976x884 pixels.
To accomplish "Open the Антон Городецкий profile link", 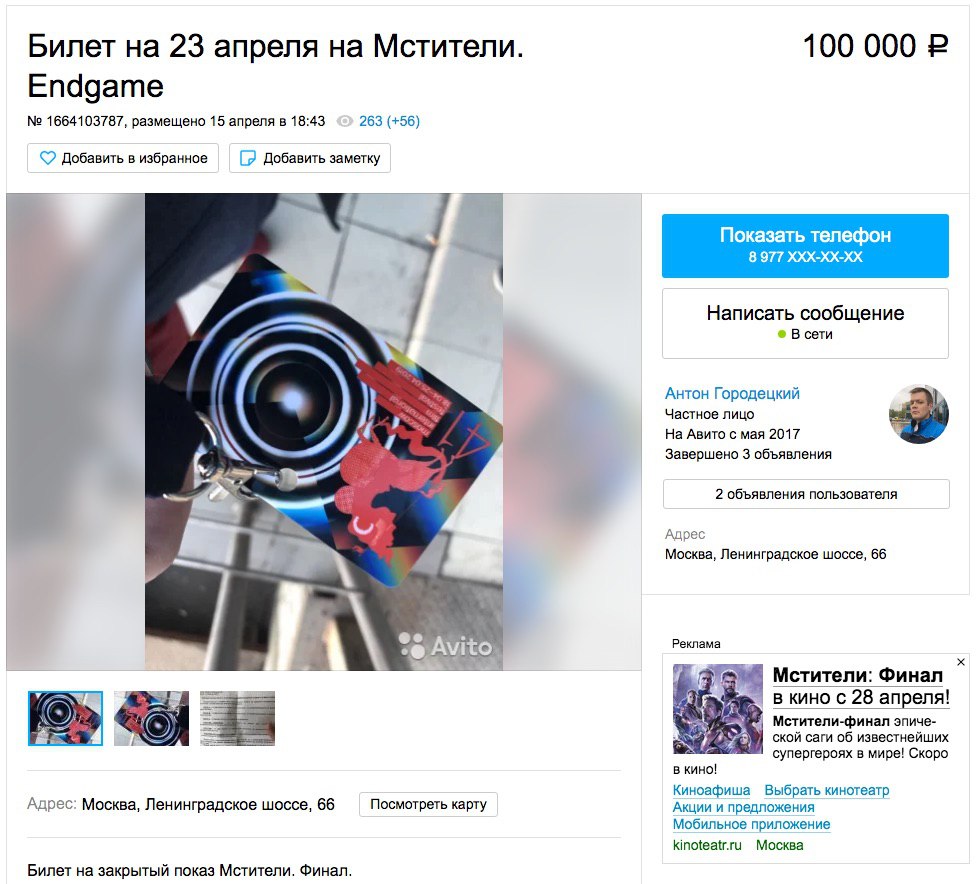I will point(732,393).
